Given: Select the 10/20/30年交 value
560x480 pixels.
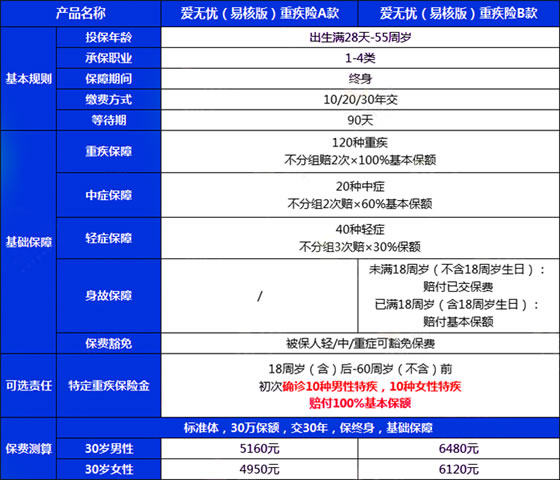Looking at the screenshot, I should pyautogui.click(x=360, y=99).
